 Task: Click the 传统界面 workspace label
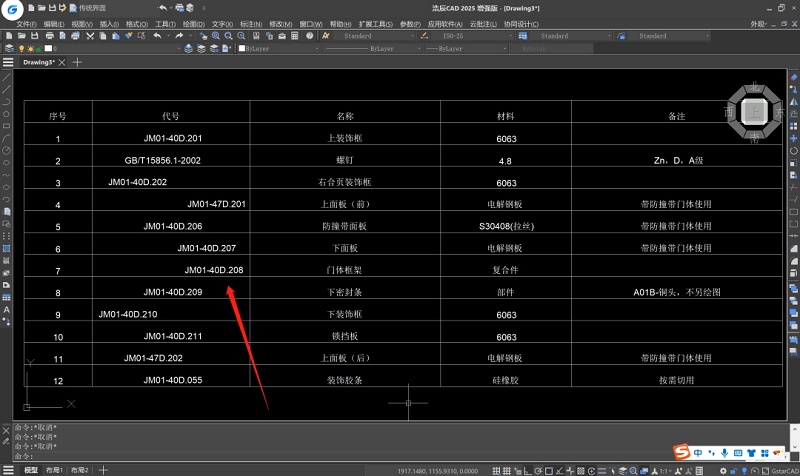[92, 8]
